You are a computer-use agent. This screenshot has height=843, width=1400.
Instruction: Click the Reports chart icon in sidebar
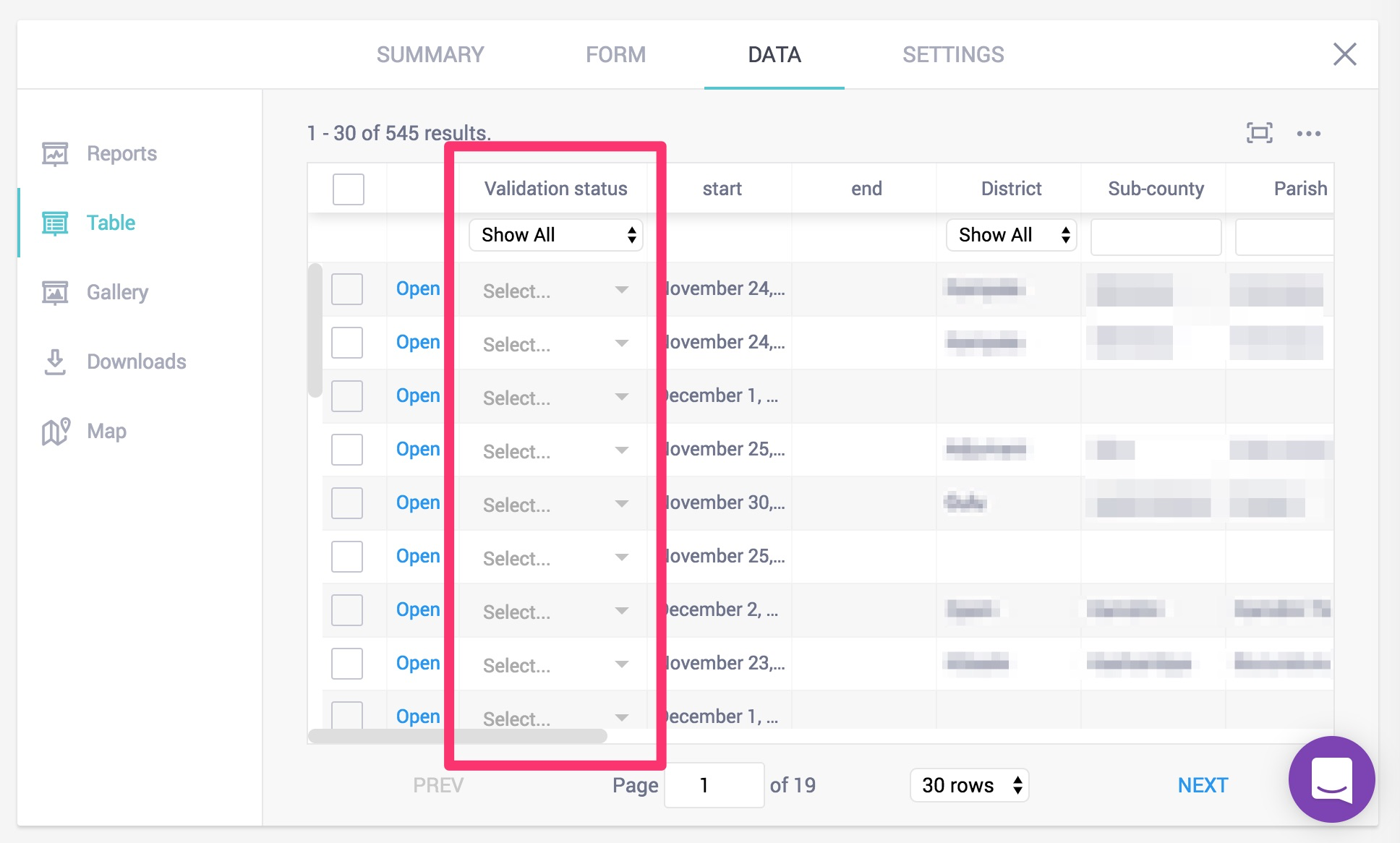click(55, 153)
